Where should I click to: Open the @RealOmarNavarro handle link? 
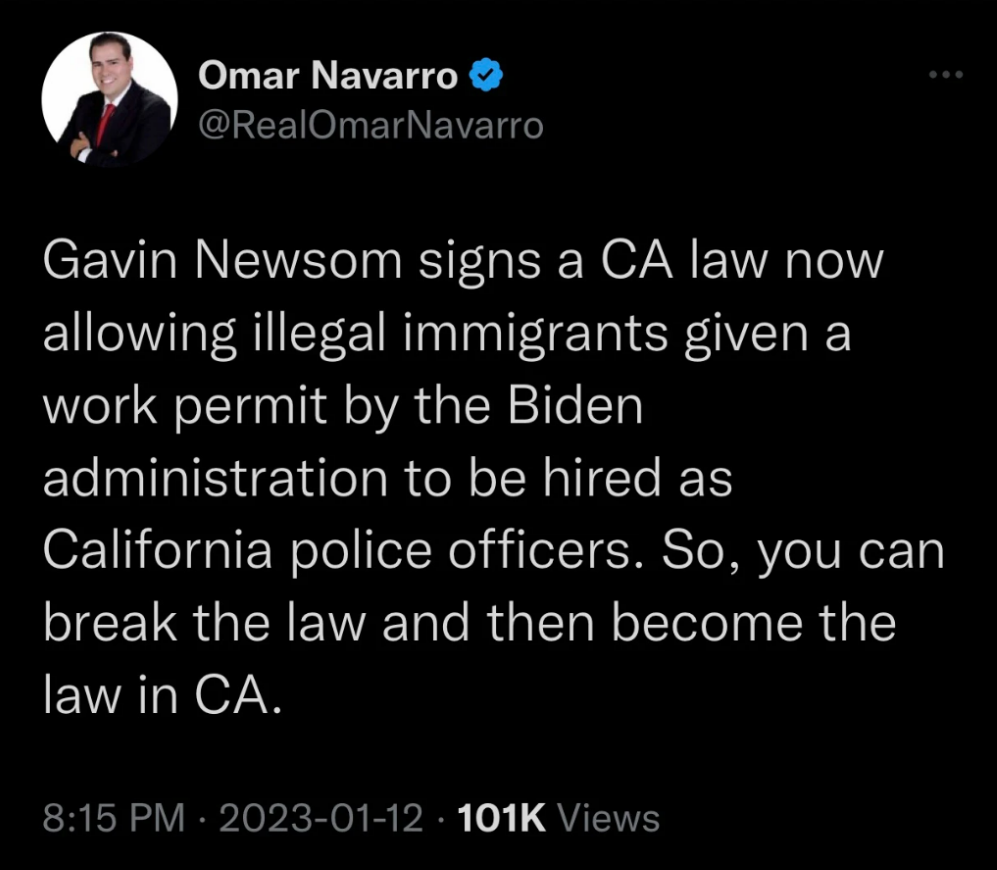click(371, 125)
